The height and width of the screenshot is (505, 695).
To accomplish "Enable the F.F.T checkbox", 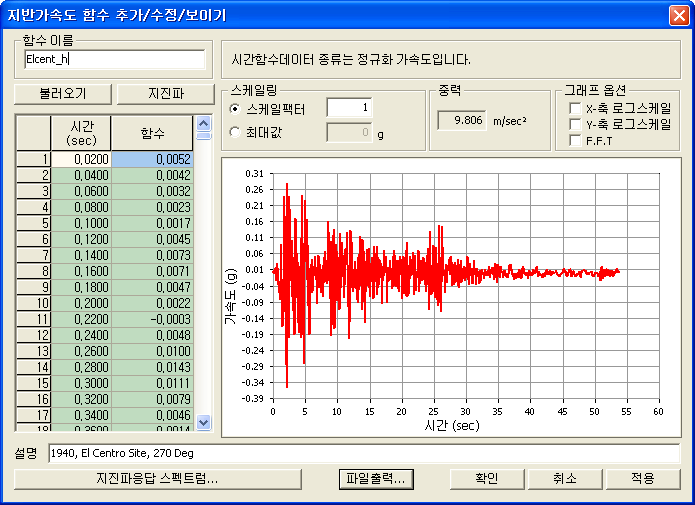I will coord(575,141).
